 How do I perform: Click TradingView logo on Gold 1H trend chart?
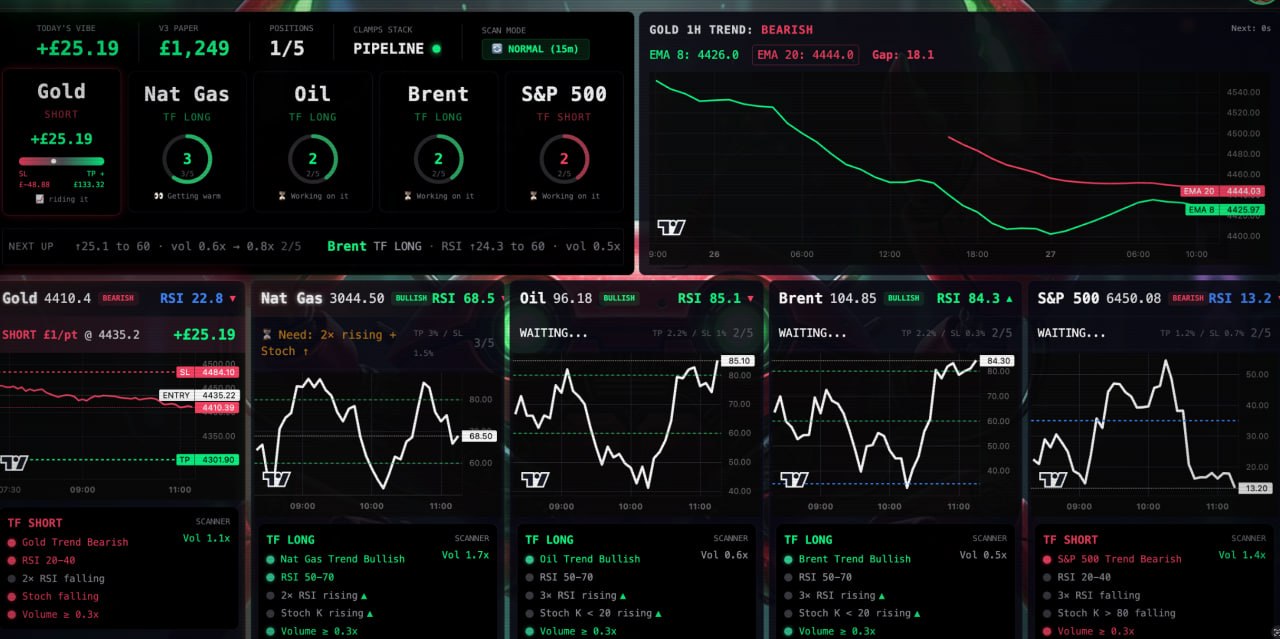tap(671, 227)
